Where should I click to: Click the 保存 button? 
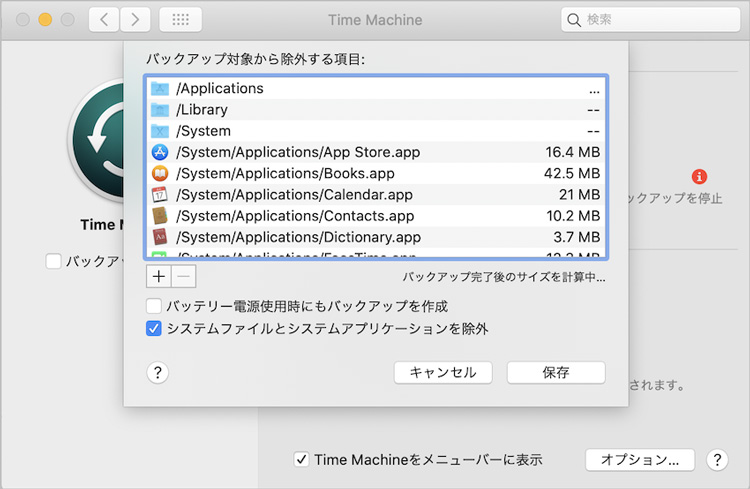click(556, 372)
